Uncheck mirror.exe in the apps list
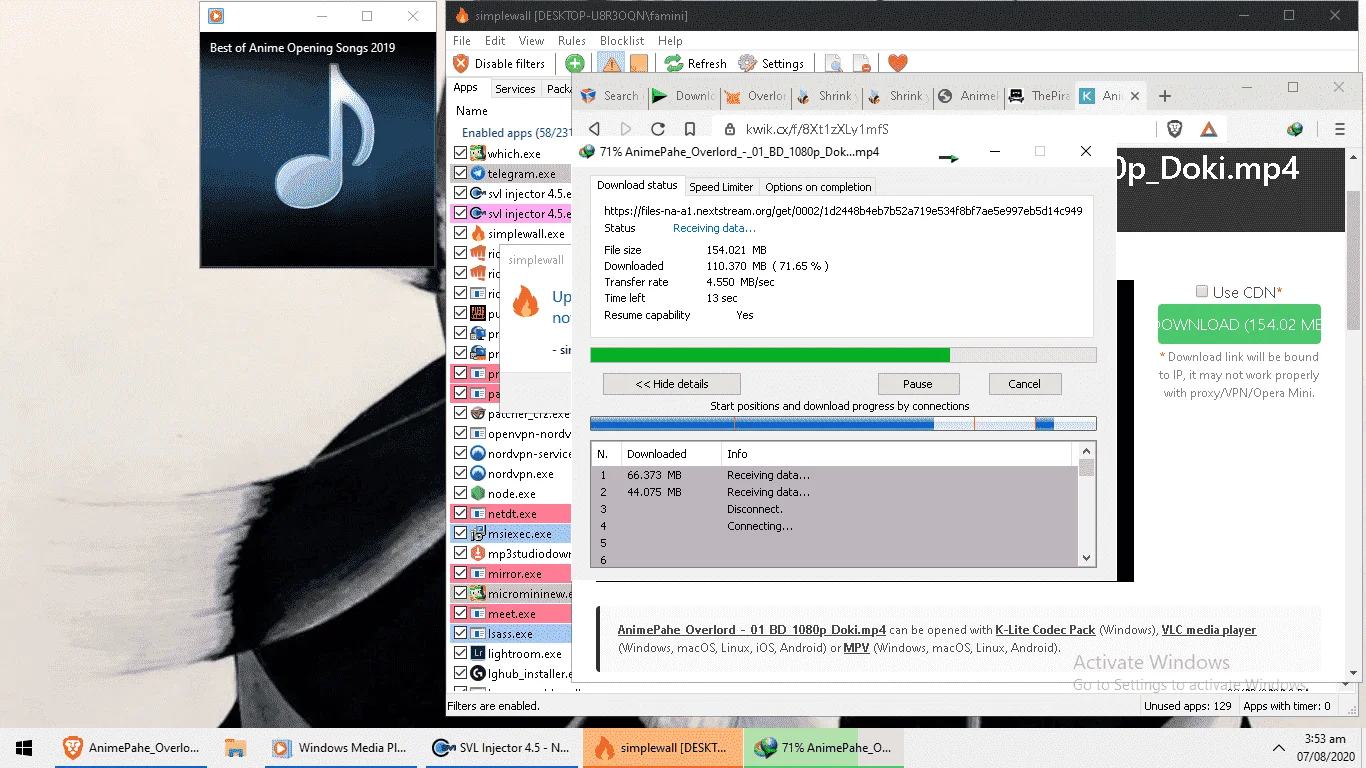This screenshot has width=1366, height=768. coord(460,573)
